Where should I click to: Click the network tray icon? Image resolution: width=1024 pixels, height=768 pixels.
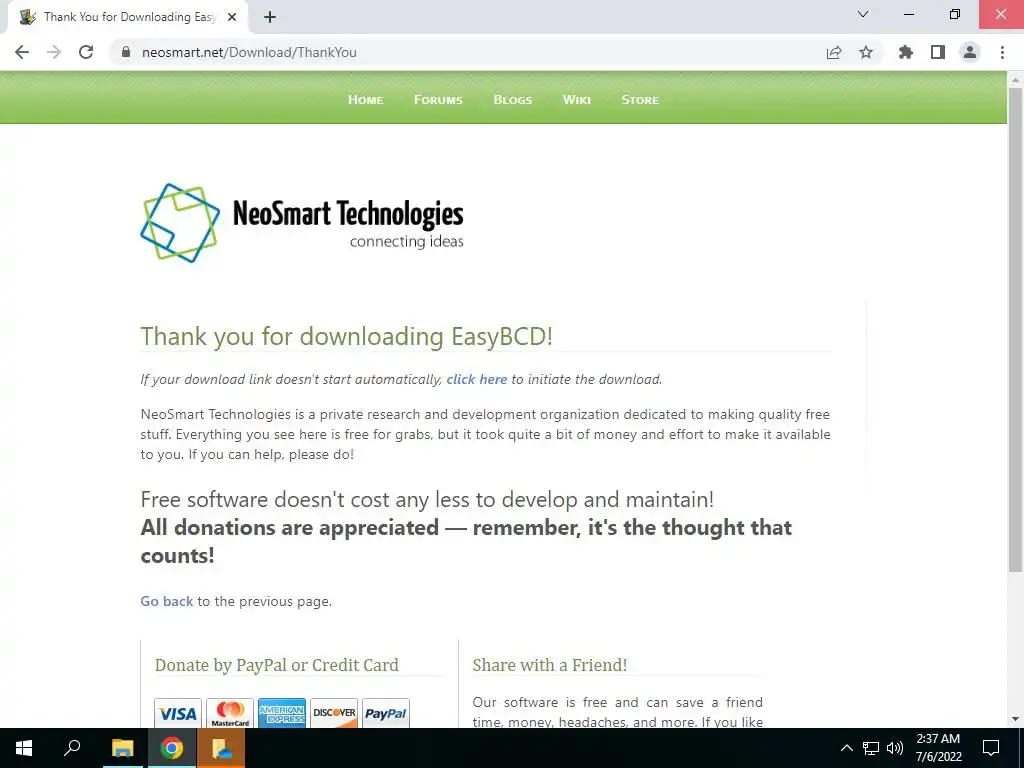[x=871, y=748]
